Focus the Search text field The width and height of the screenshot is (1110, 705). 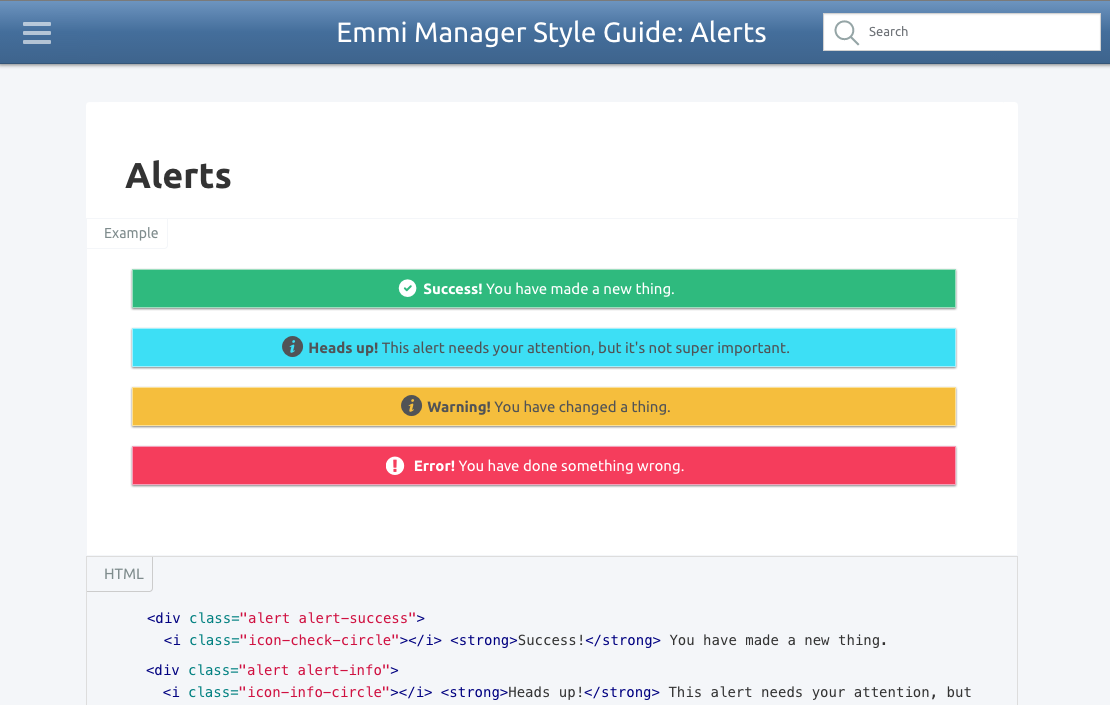pos(978,32)
